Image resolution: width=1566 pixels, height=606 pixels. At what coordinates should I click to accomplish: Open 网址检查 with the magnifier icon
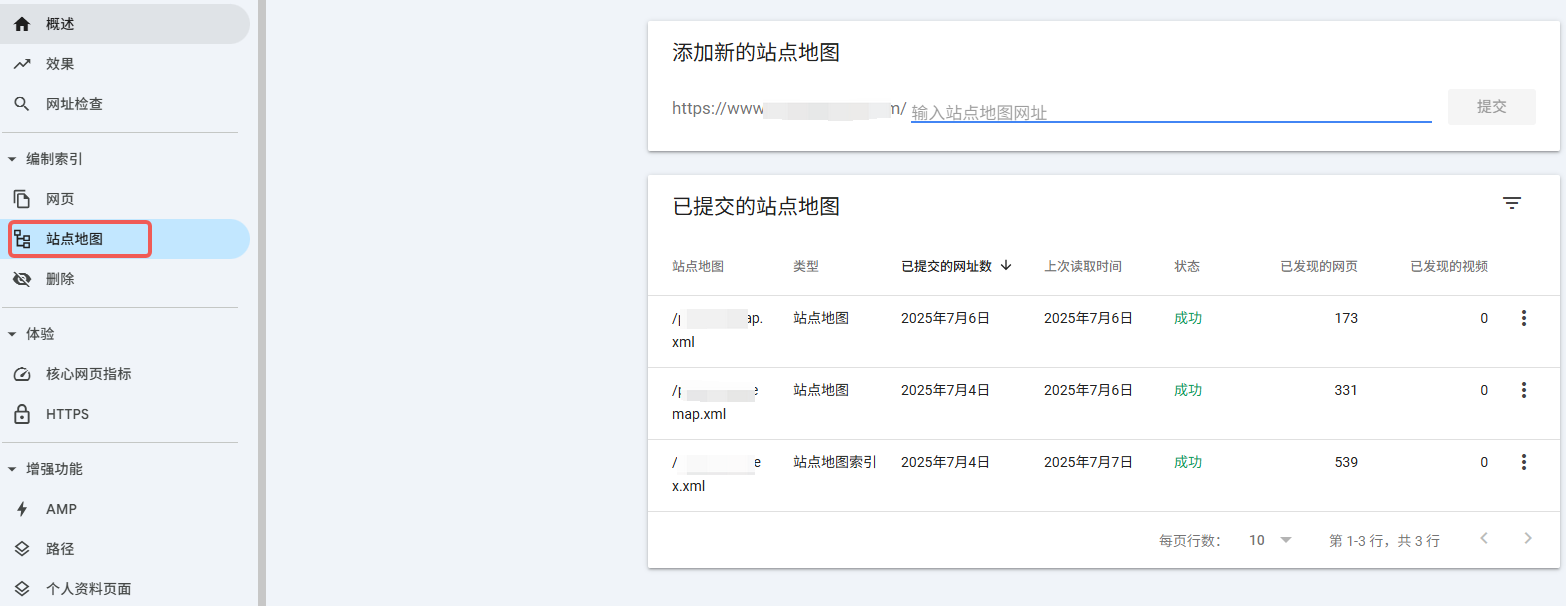pyautogui.click(x=22, y=103)
